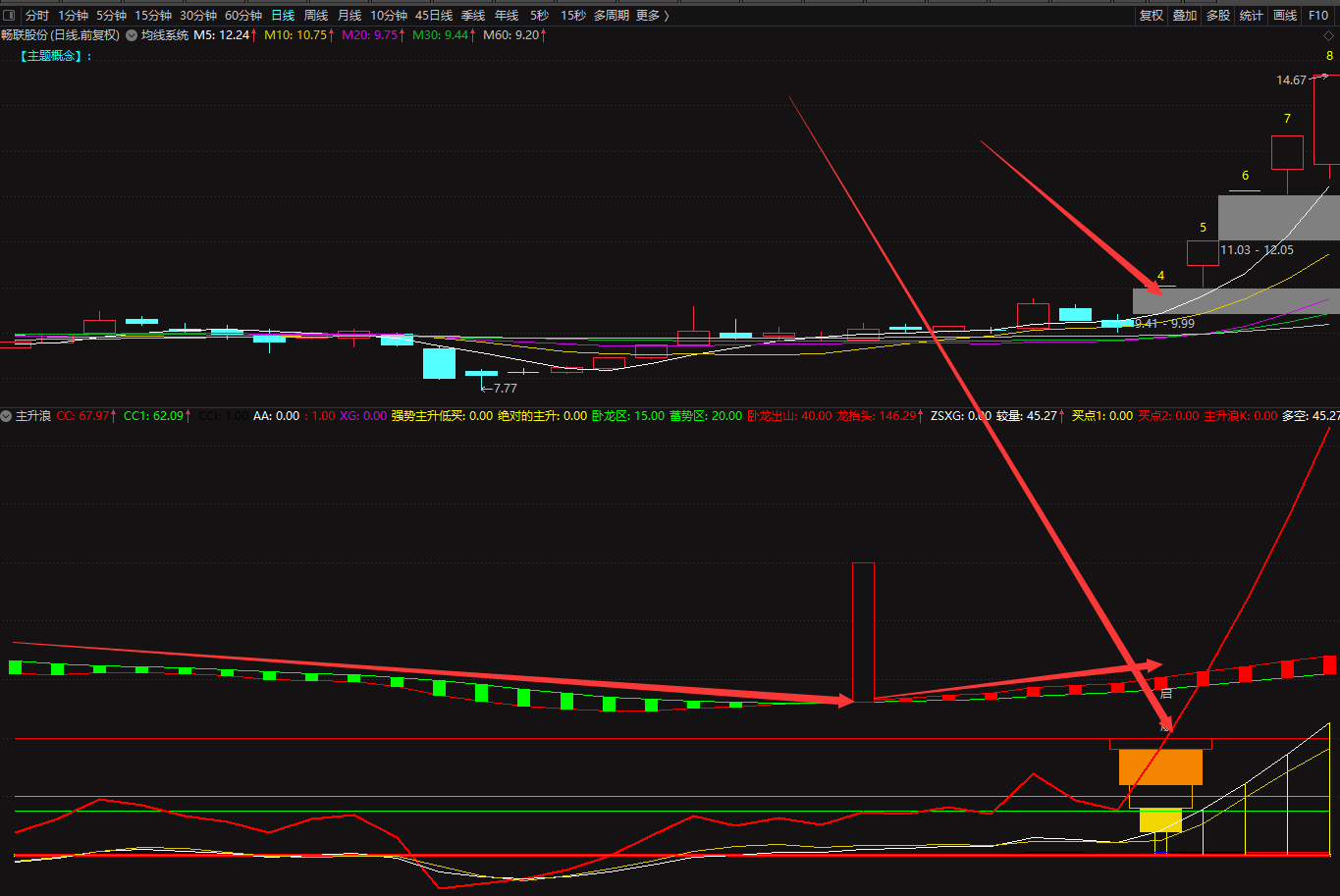Click the diamond icon below F10
Viewport: 1340px width, 896px height.
click(1328, 35)
